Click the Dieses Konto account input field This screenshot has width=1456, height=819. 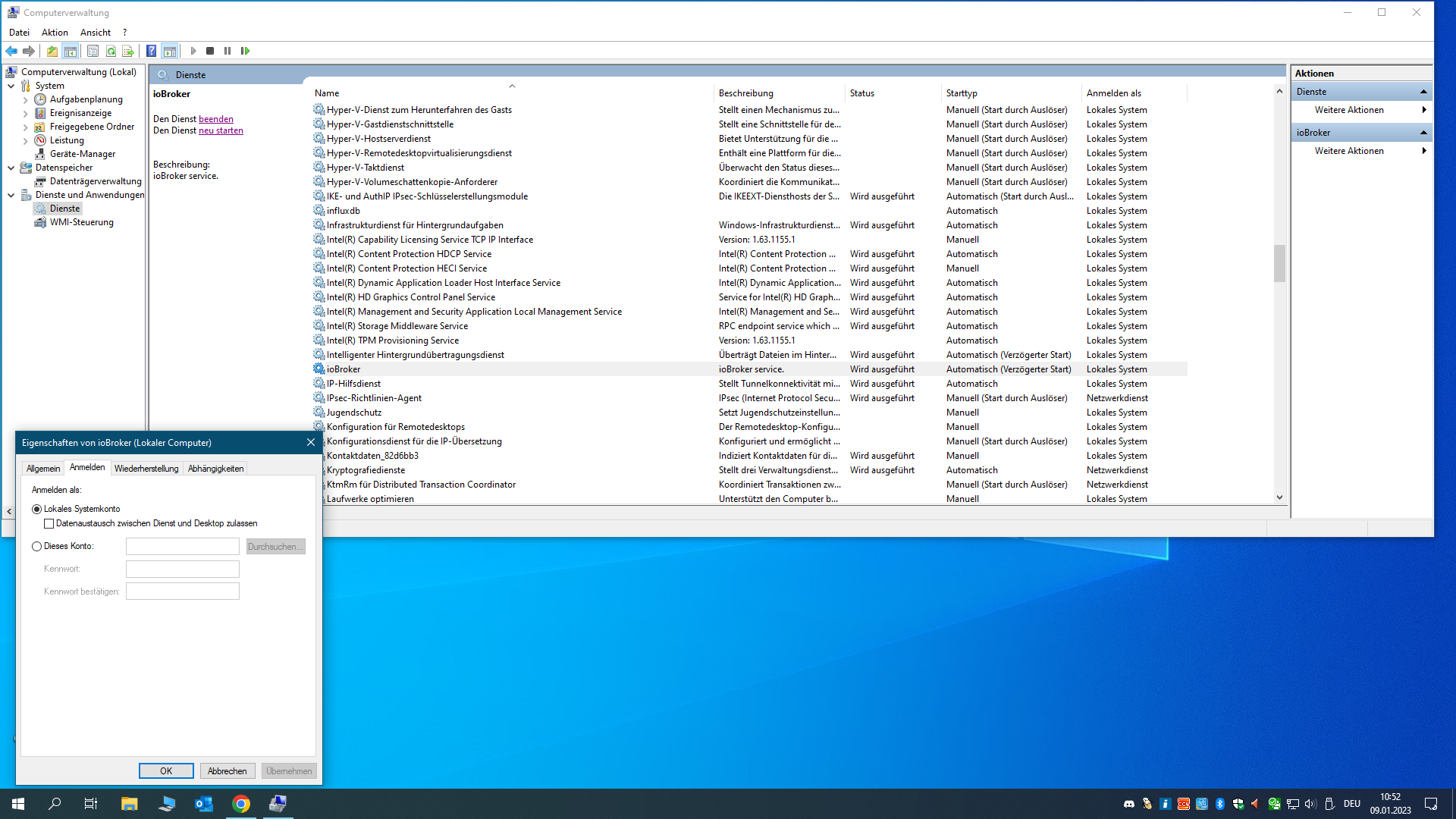pos(183,547)
